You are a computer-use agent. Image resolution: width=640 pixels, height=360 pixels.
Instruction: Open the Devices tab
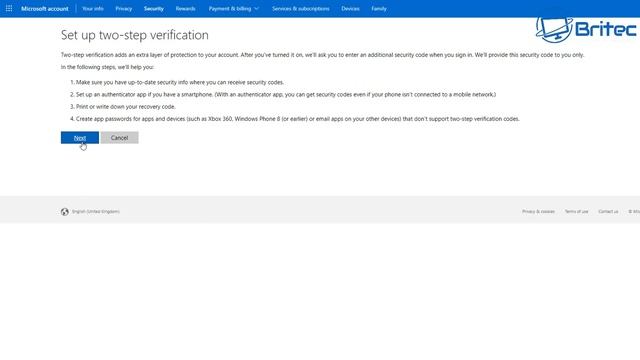[x=350, y=9]
